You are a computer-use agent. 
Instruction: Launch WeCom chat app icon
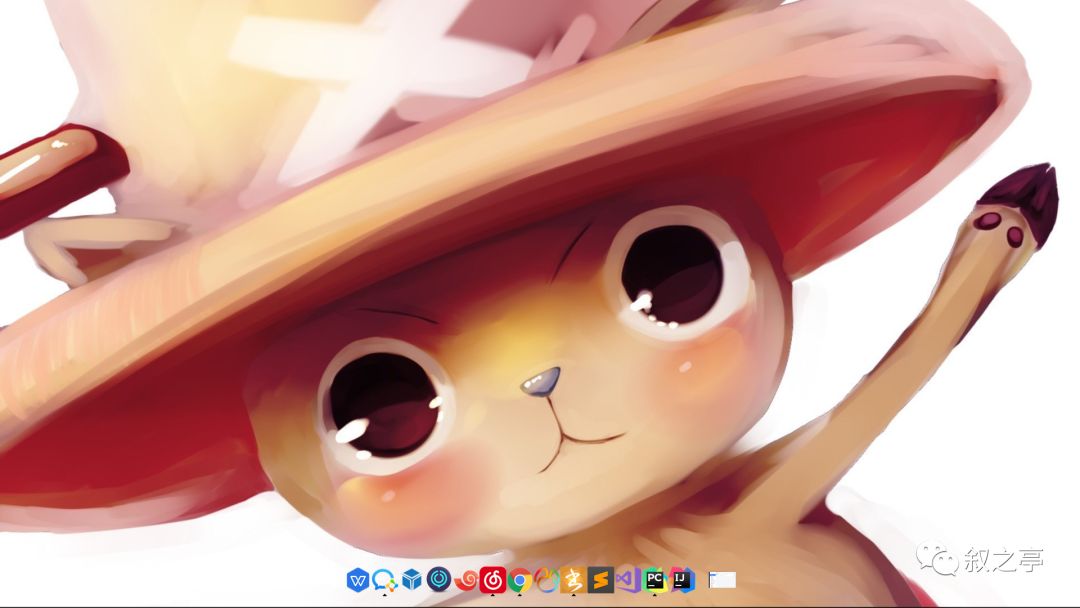coord(384,580)
